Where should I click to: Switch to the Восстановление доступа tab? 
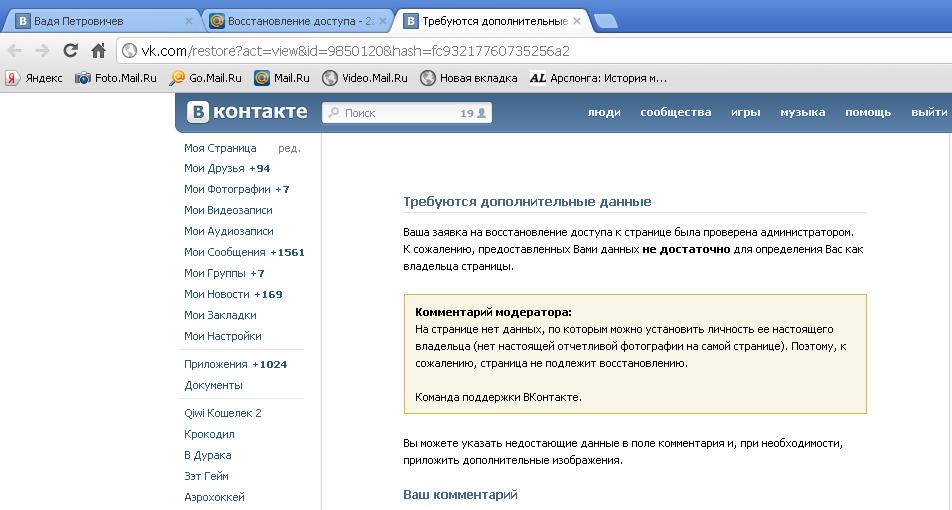(298, 21)
